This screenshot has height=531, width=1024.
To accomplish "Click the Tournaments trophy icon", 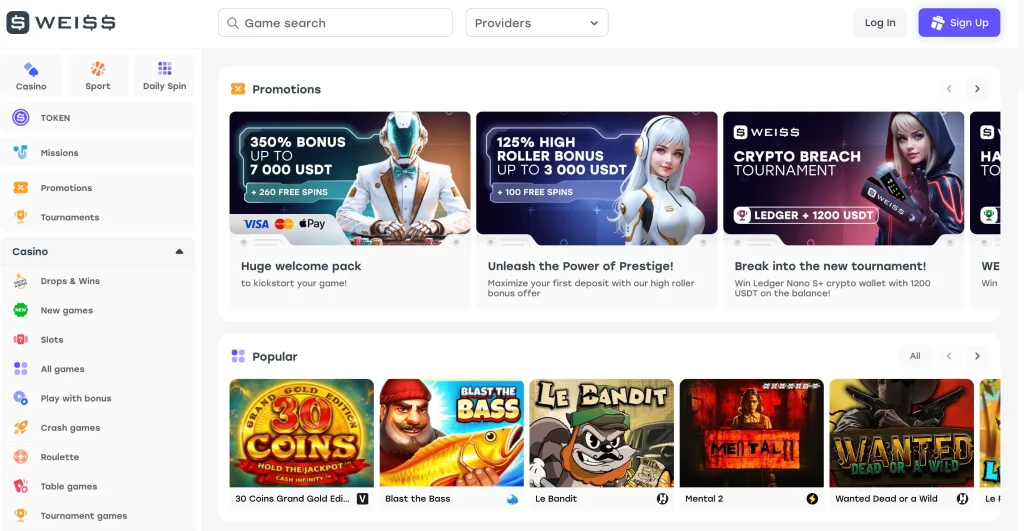I will click(x=21, y=217).
